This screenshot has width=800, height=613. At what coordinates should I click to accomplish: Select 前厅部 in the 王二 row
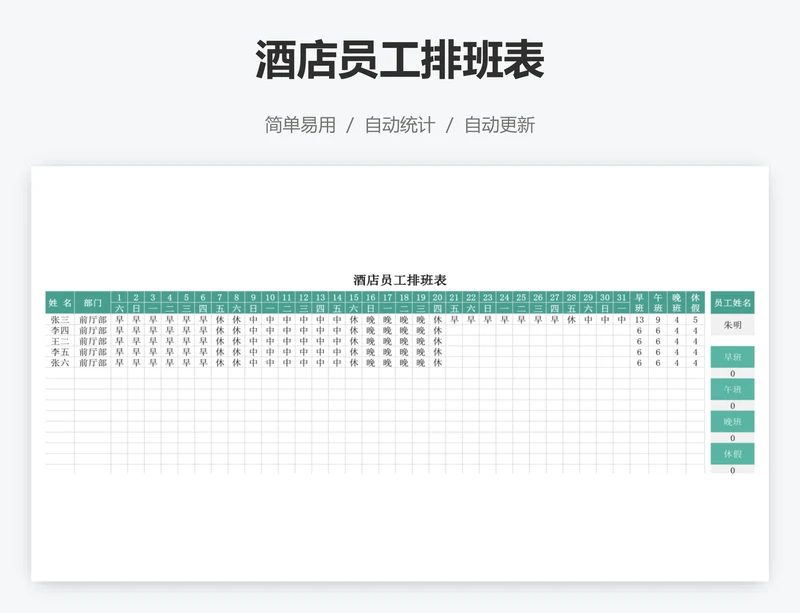(x=92, y=341)
